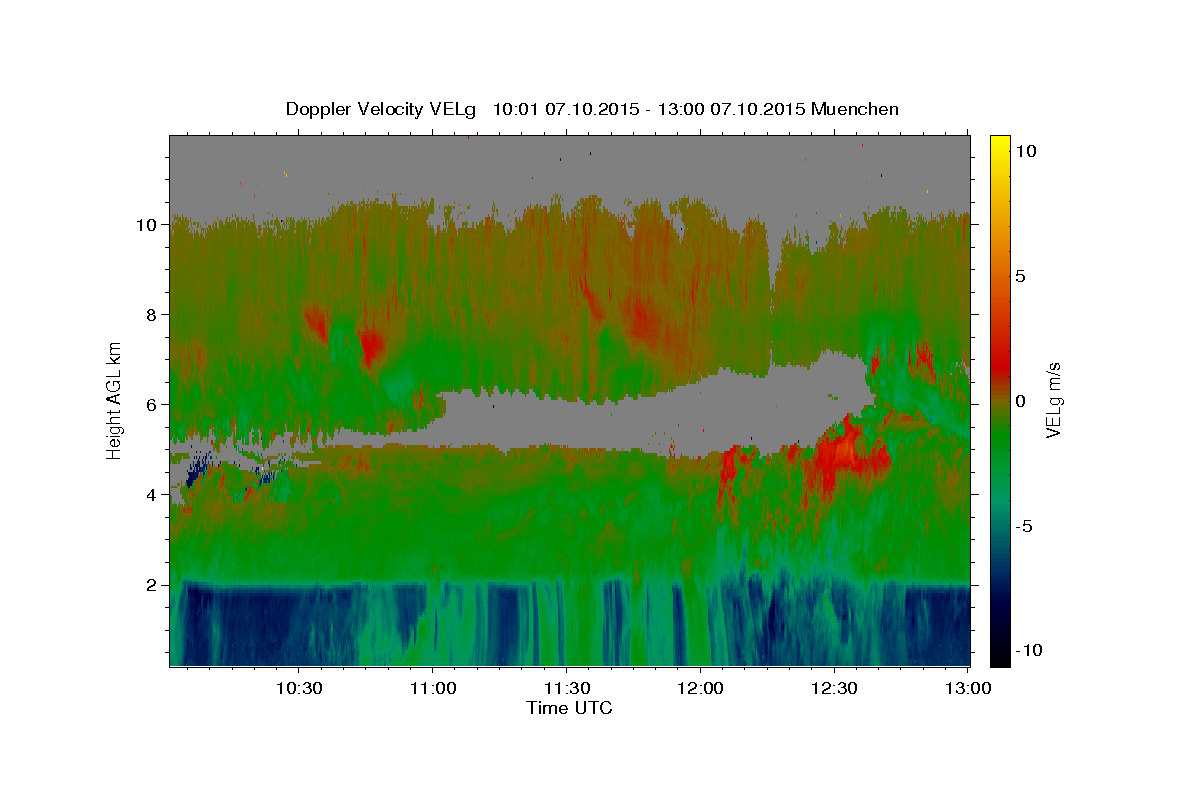1200x800 pixels.
Task: Select the 11:30 time tick label
Action: [x=566, y=688]
